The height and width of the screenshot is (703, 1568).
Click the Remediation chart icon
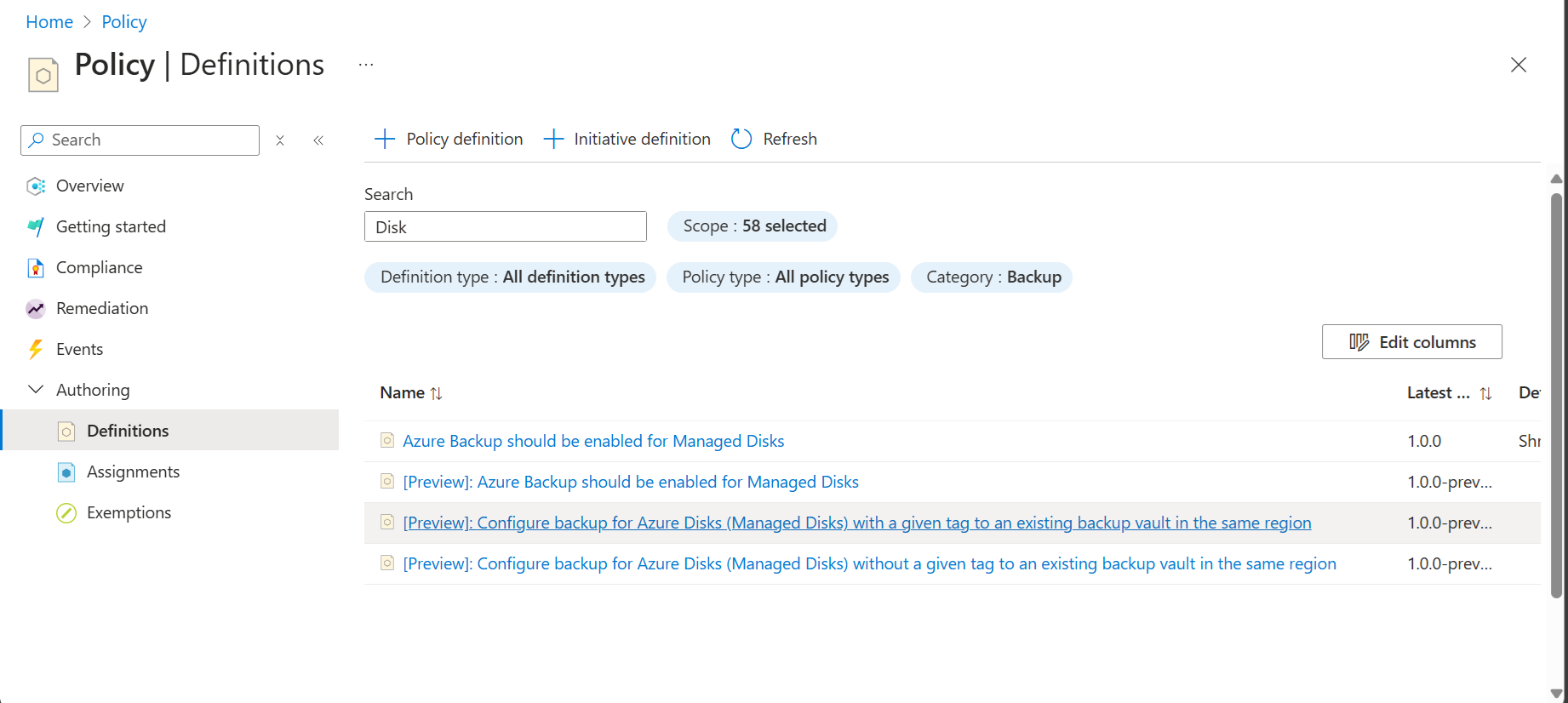pyautogui.click(x=36, y=309)
